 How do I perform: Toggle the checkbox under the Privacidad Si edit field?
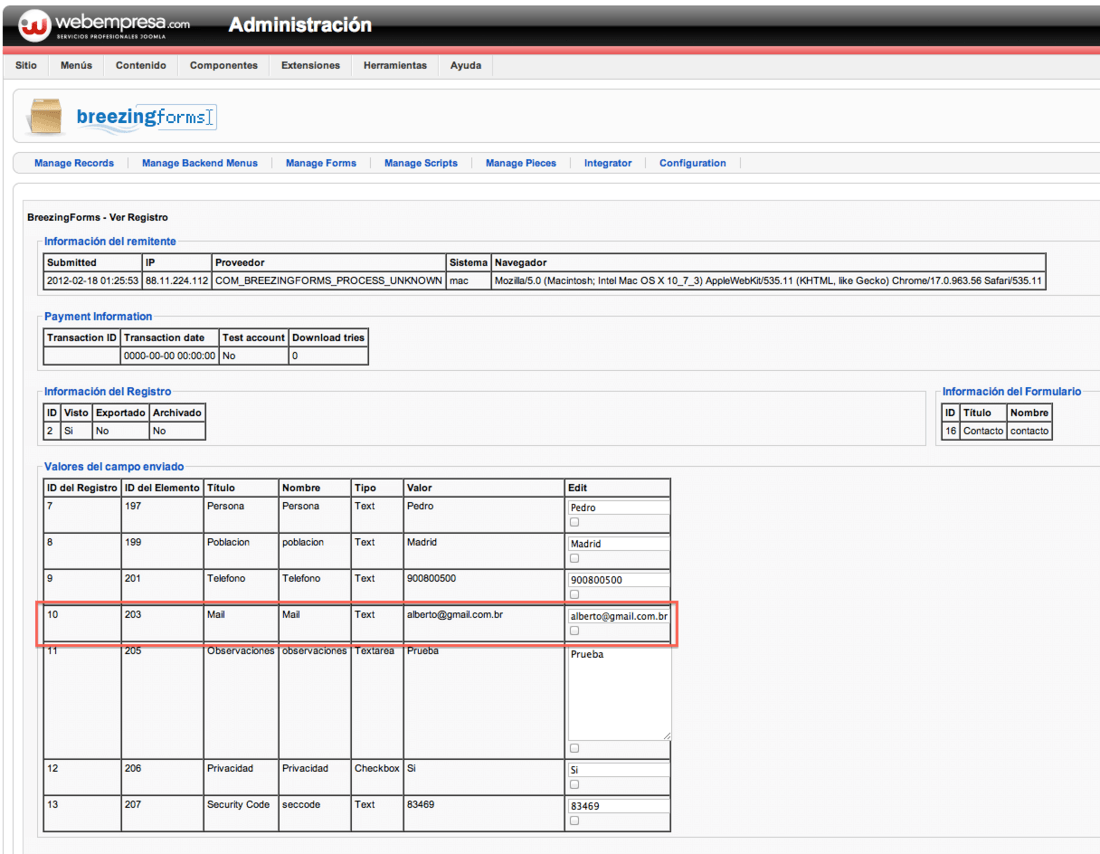tap(575, 785)
